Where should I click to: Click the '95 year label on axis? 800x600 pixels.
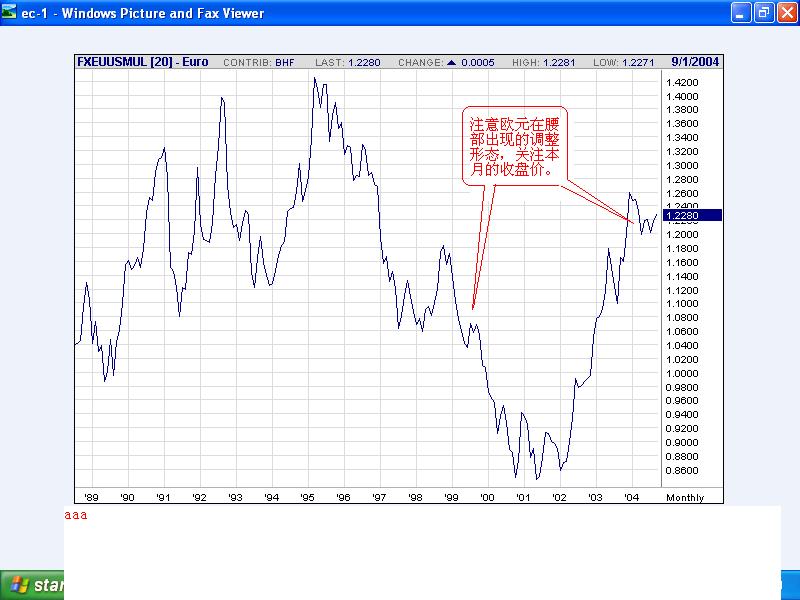coord(307,497)
